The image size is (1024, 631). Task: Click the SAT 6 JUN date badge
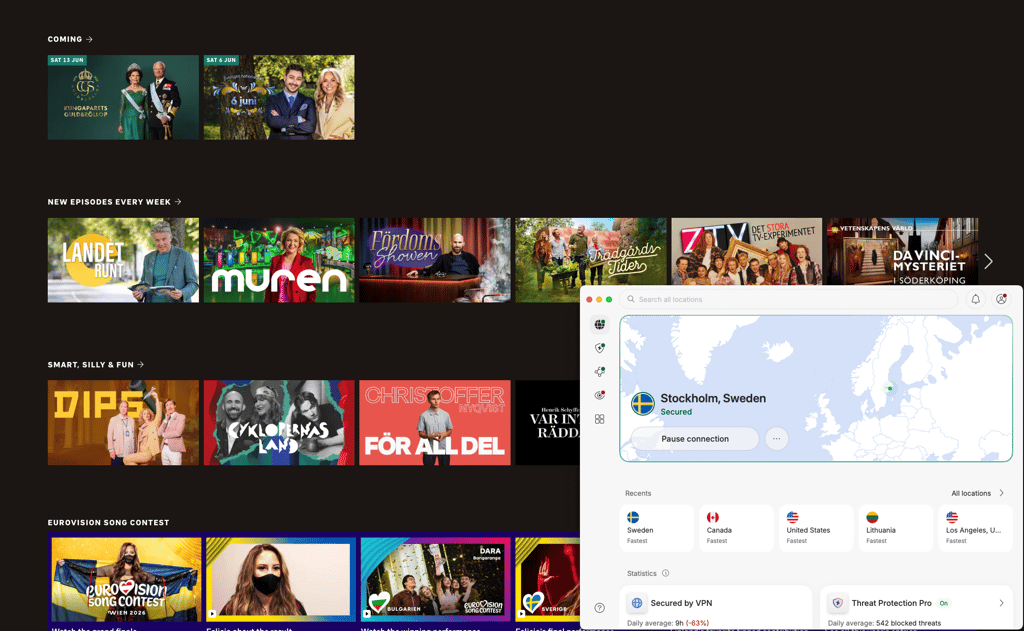click(x=221, y=59)
